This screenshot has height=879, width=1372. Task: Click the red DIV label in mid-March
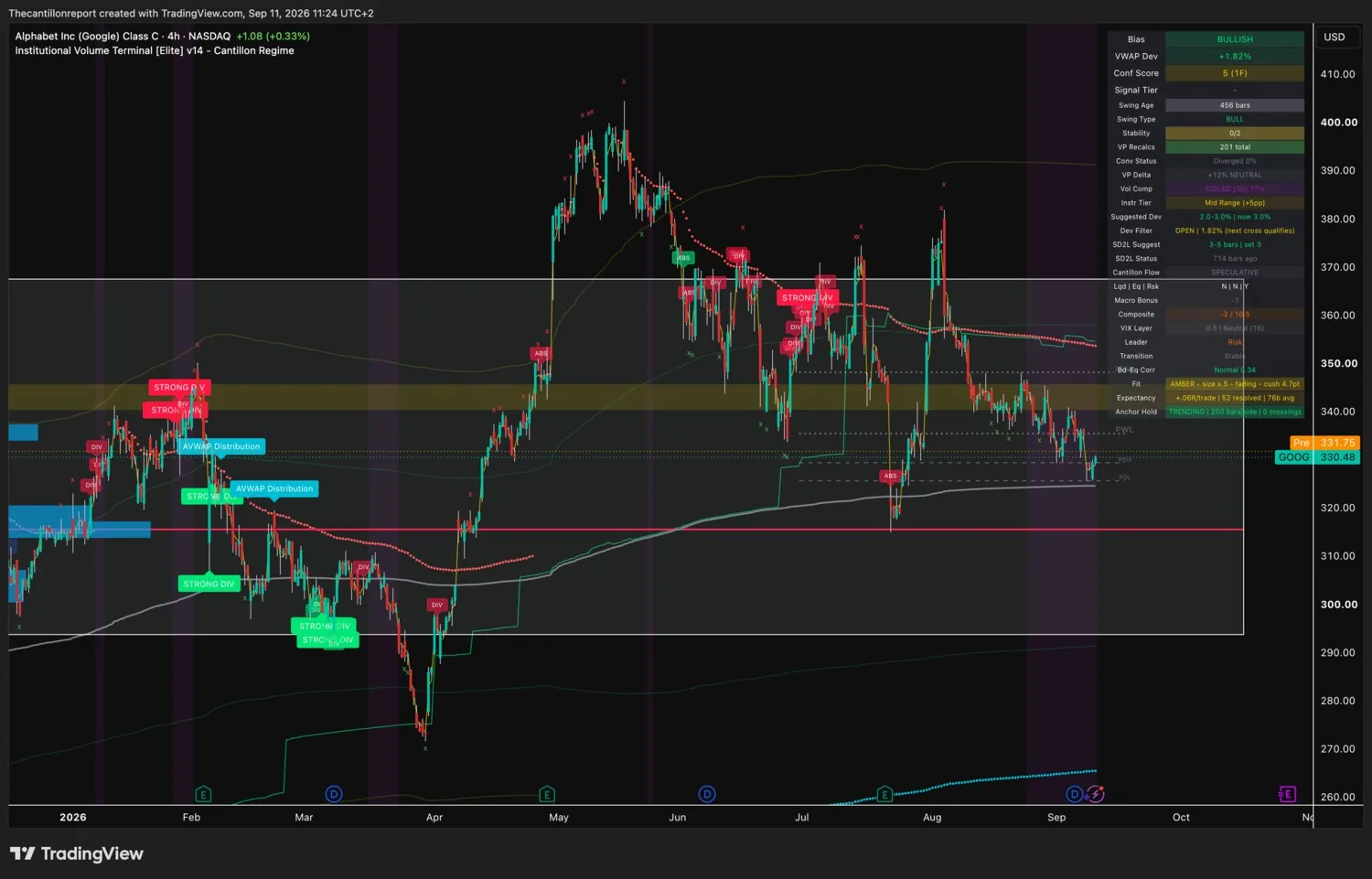[363, 567]
